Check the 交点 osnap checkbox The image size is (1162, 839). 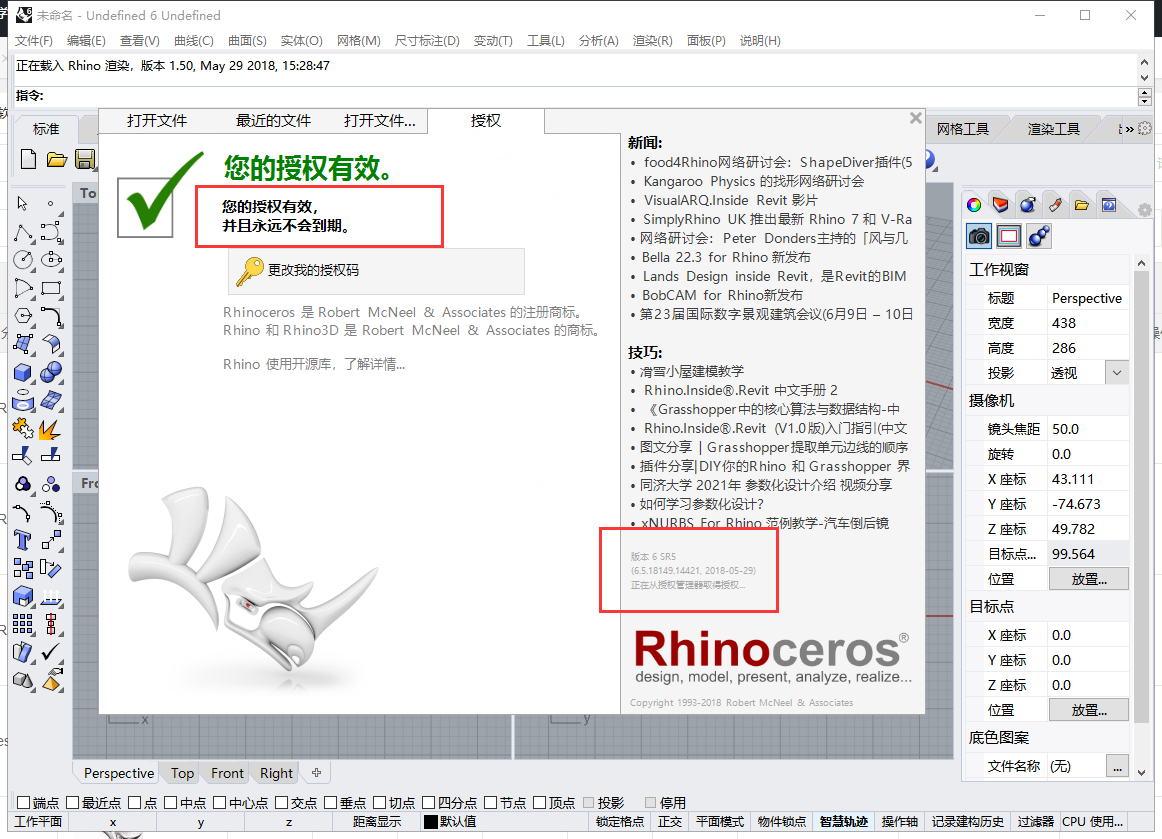pos(282,803)
